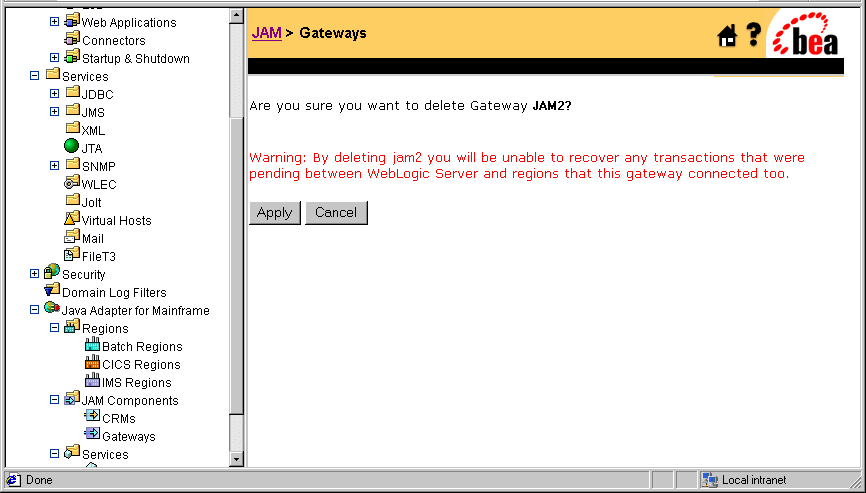Click the Virtual Hosts icon
866x493 pixels.
72,218
